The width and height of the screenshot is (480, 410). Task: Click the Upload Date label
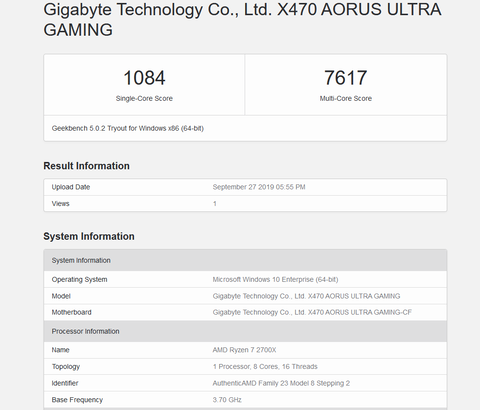coord(71,187)
